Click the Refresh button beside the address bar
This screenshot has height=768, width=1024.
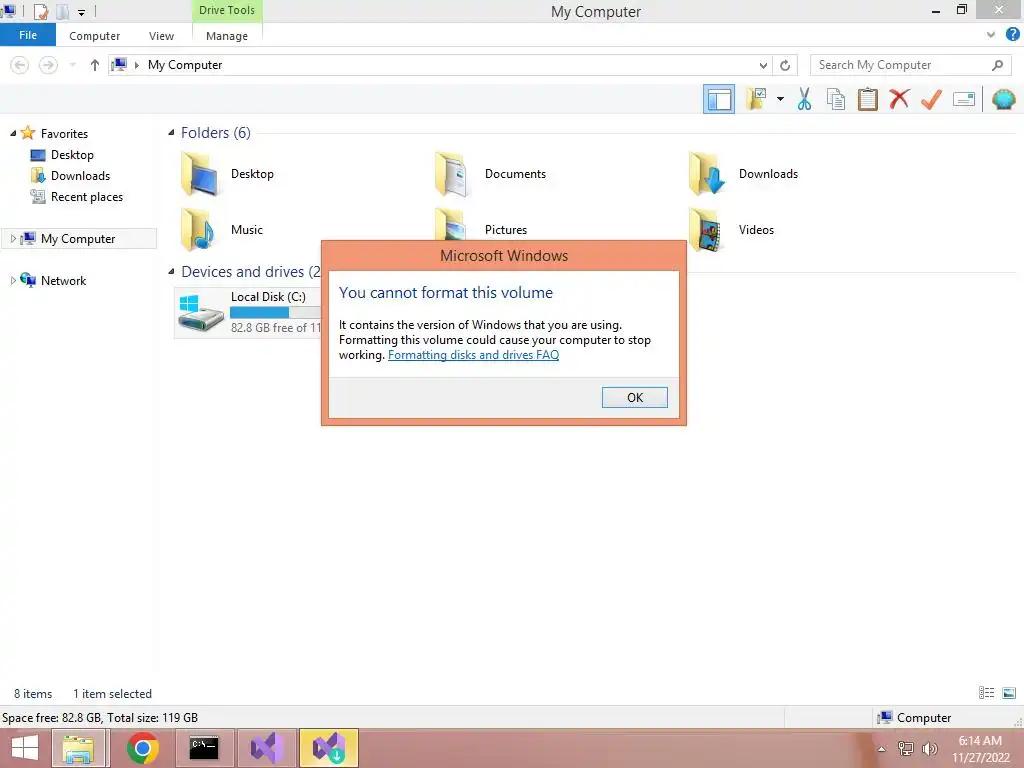[785, 65]
